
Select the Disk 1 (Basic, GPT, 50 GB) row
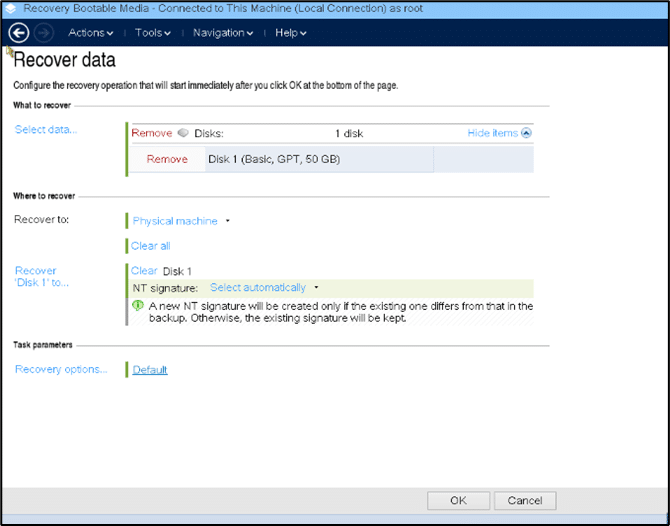click(x=331, y=159)
